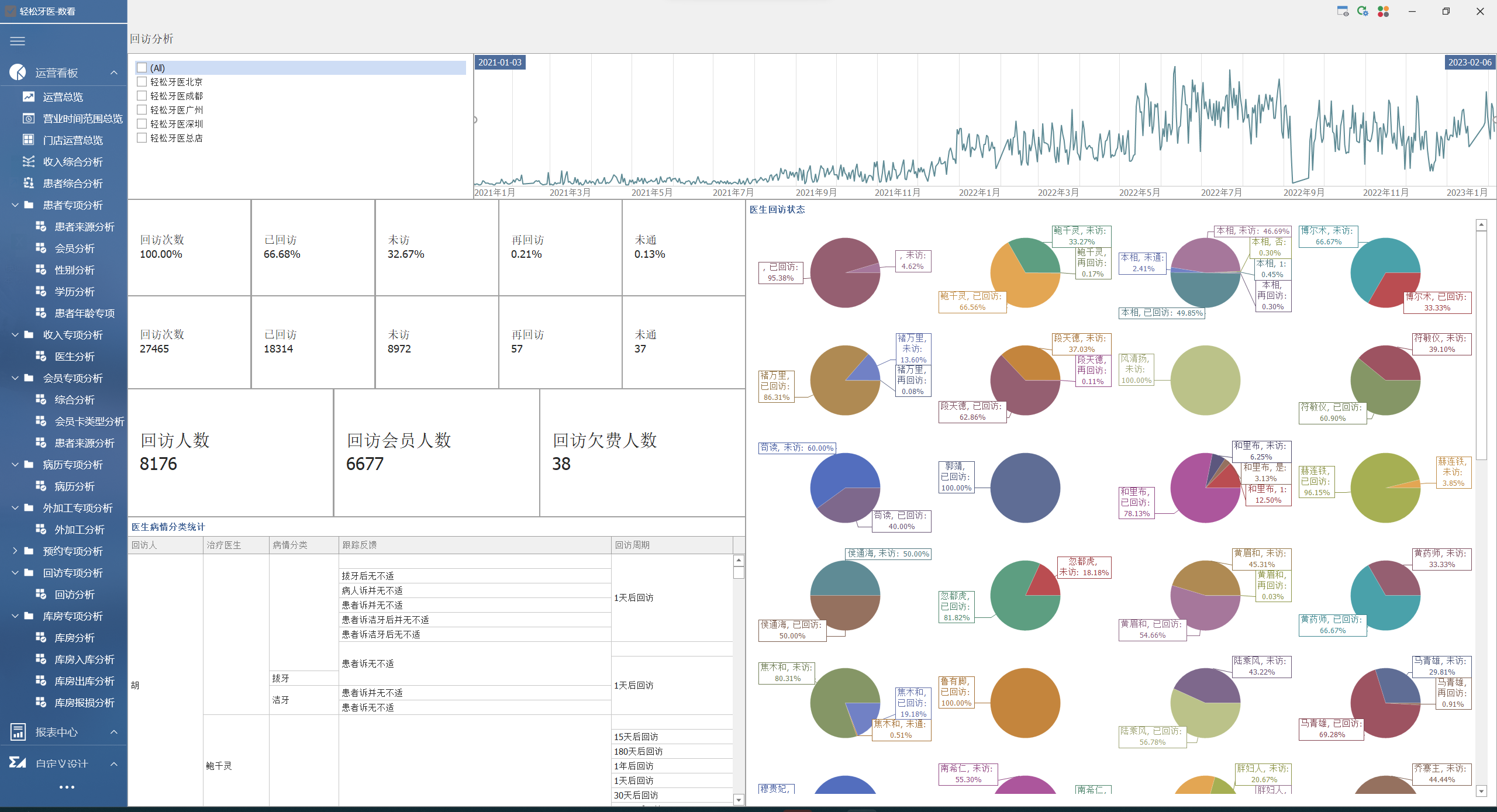Collapse the 运营看板 section chevron
Screen dimensions: 1497x812
point(114,72)
